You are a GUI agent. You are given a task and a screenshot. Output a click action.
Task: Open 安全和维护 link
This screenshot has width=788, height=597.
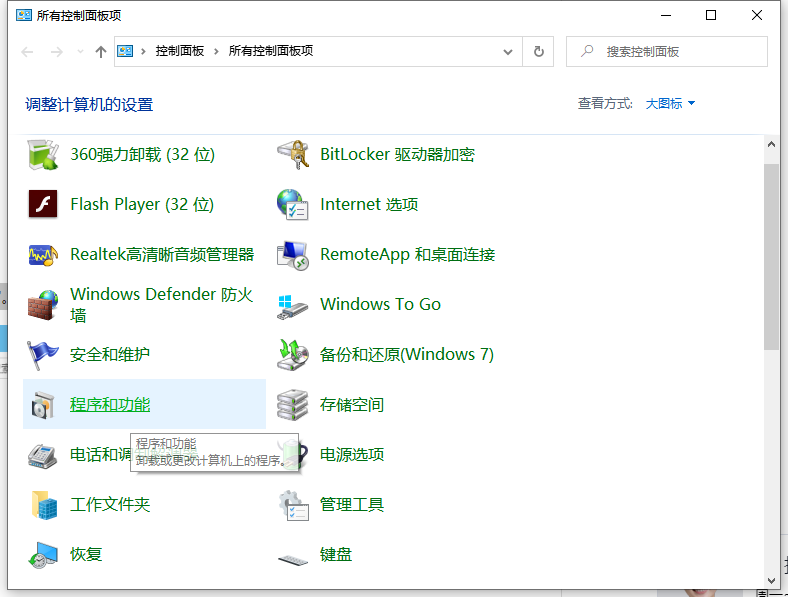coord(110,354)
